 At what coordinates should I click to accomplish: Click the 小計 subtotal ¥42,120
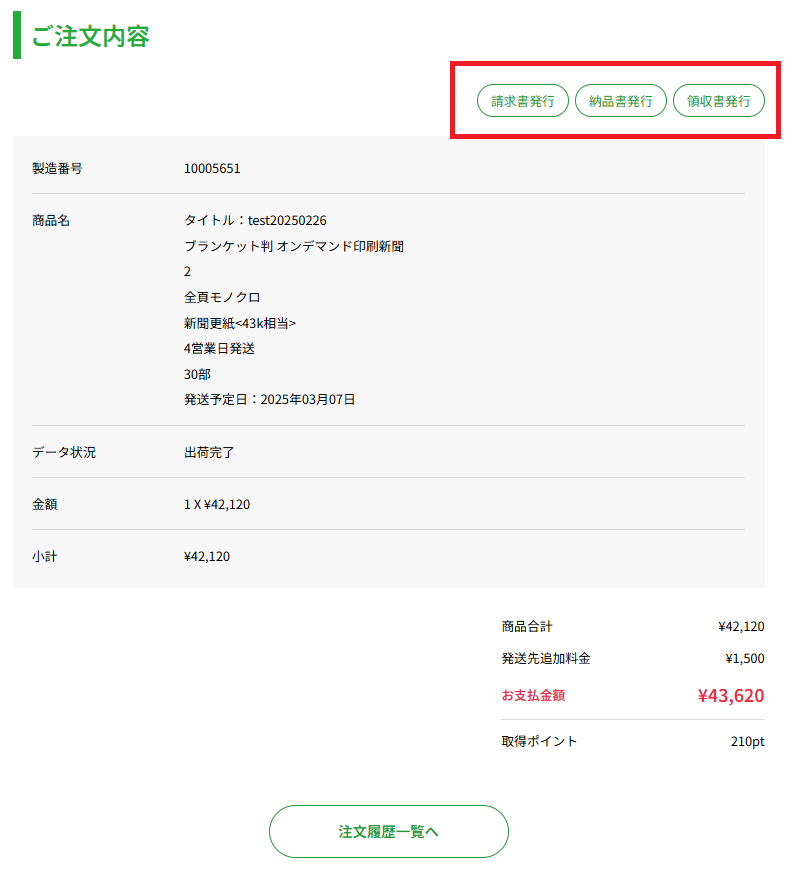click(x=204, y=556)
